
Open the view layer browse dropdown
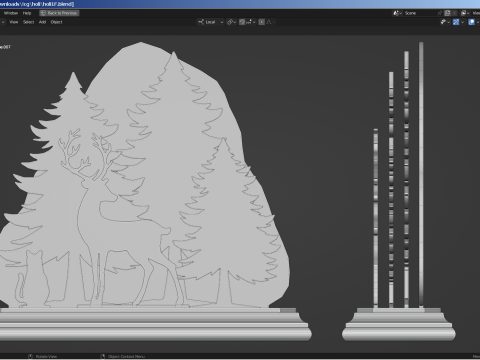tap(465, 13)
